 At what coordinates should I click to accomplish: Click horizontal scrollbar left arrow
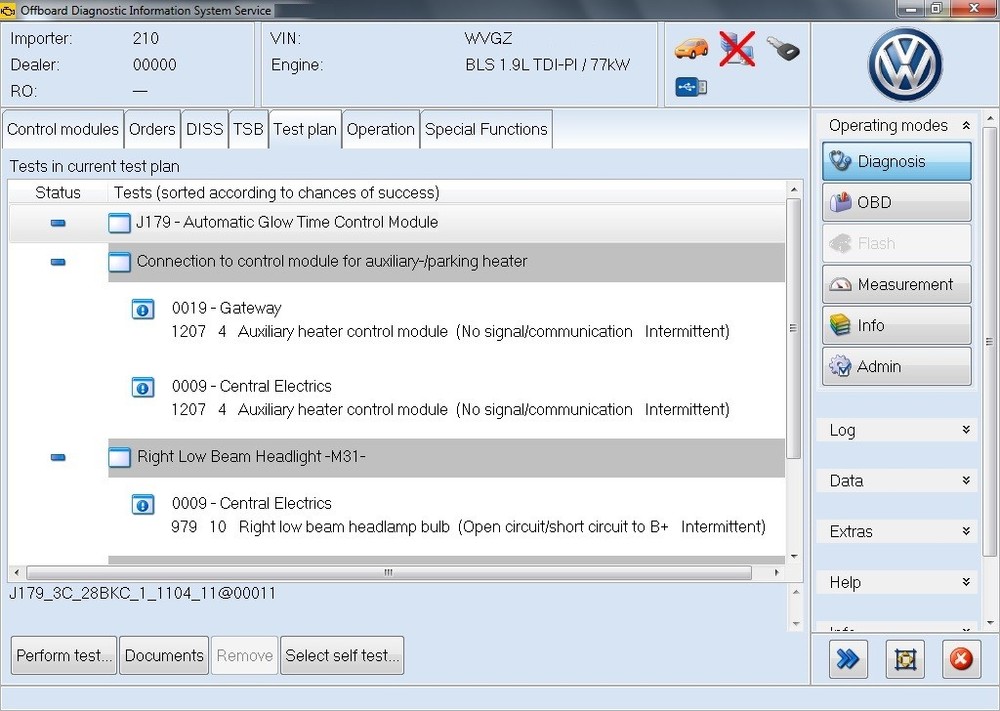point(17,573)
